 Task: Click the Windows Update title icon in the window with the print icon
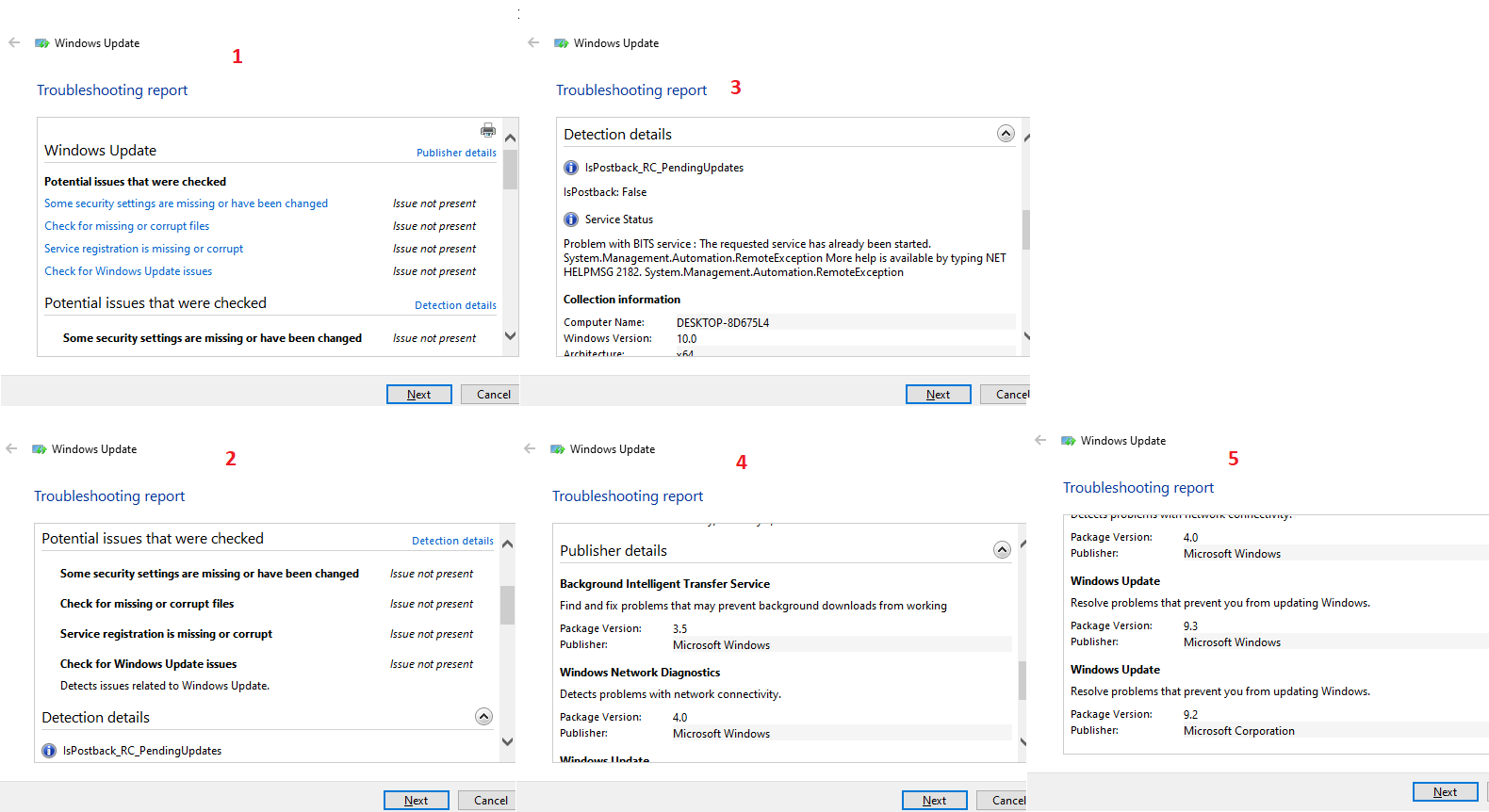[42, 43]
